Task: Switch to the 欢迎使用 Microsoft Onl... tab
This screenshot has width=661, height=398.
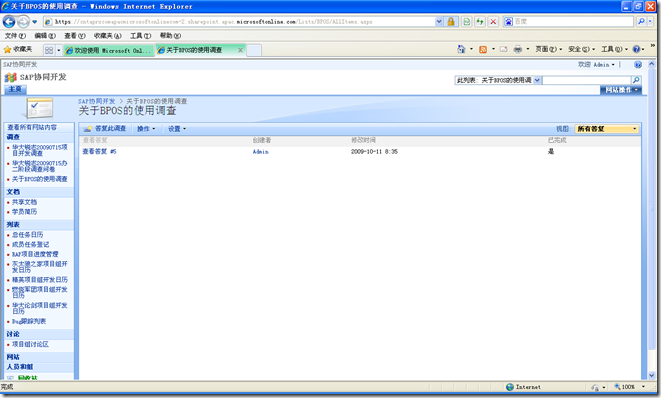Action: [109, 50]
